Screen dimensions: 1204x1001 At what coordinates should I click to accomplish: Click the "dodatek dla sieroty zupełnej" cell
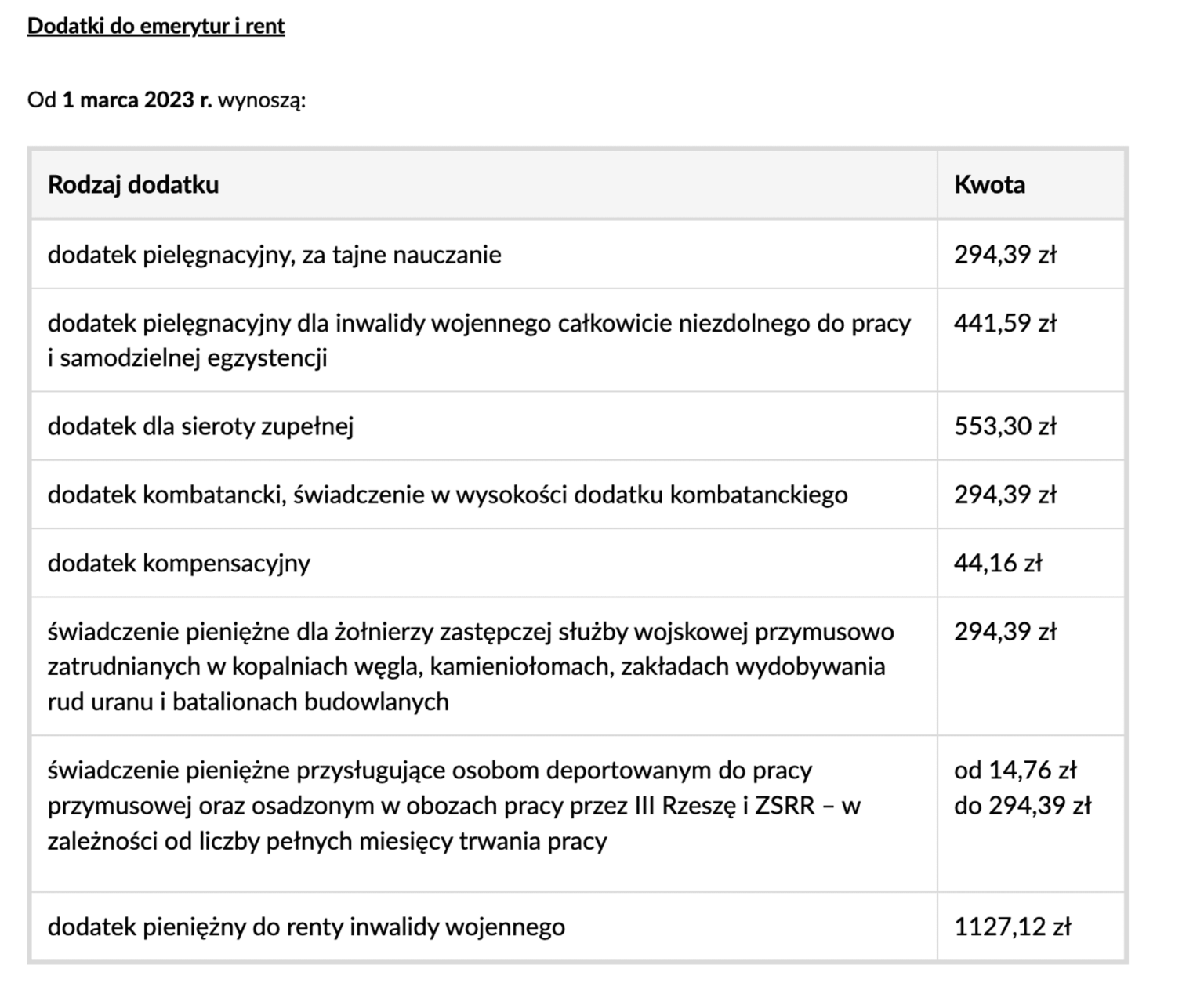tap(201, 426)
